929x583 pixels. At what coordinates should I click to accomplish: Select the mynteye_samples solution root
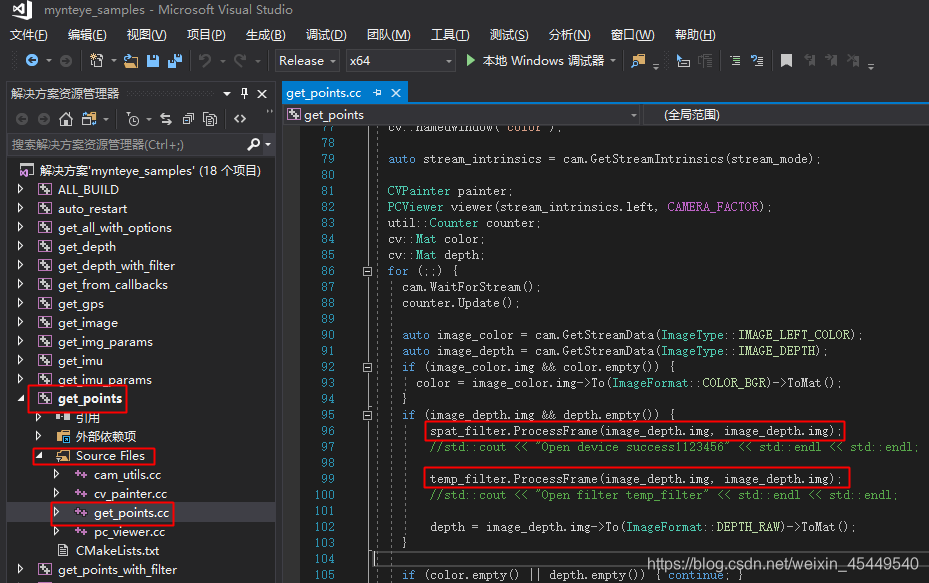point(150,171)
